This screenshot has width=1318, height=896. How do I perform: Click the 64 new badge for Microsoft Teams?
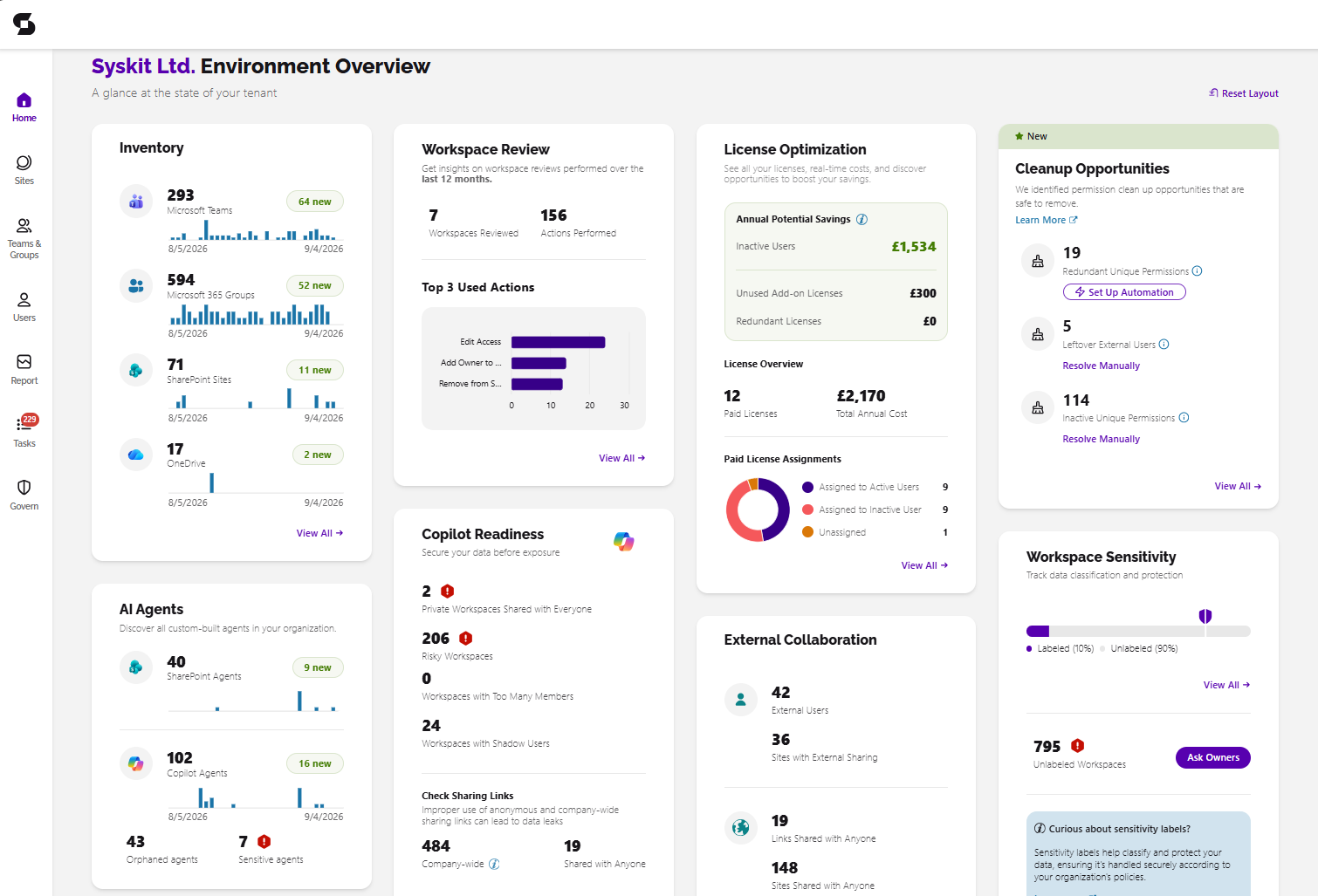pos(315,202)
